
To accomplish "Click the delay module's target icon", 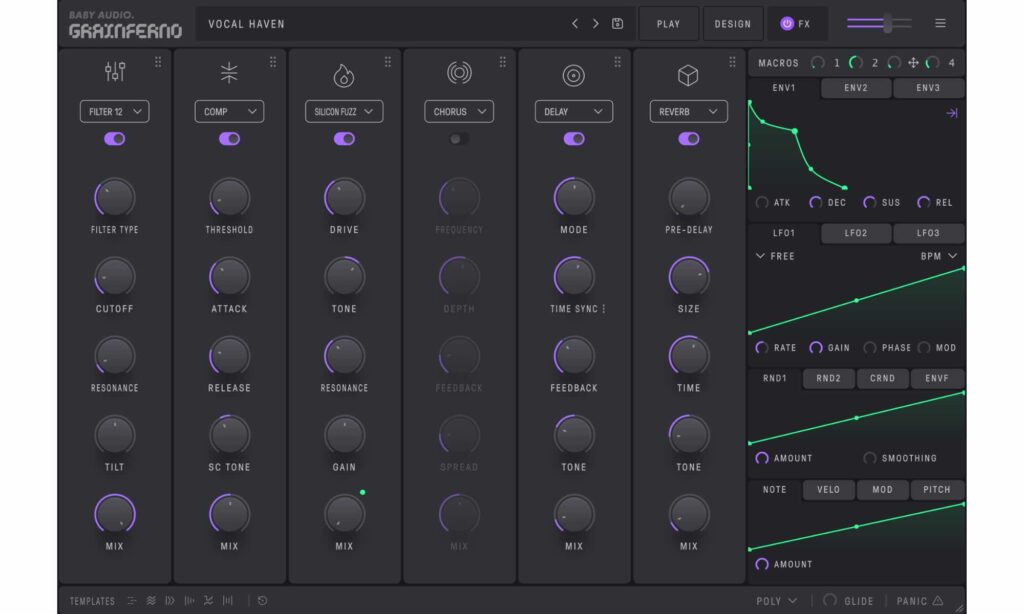I will click(x=573, y=73).
